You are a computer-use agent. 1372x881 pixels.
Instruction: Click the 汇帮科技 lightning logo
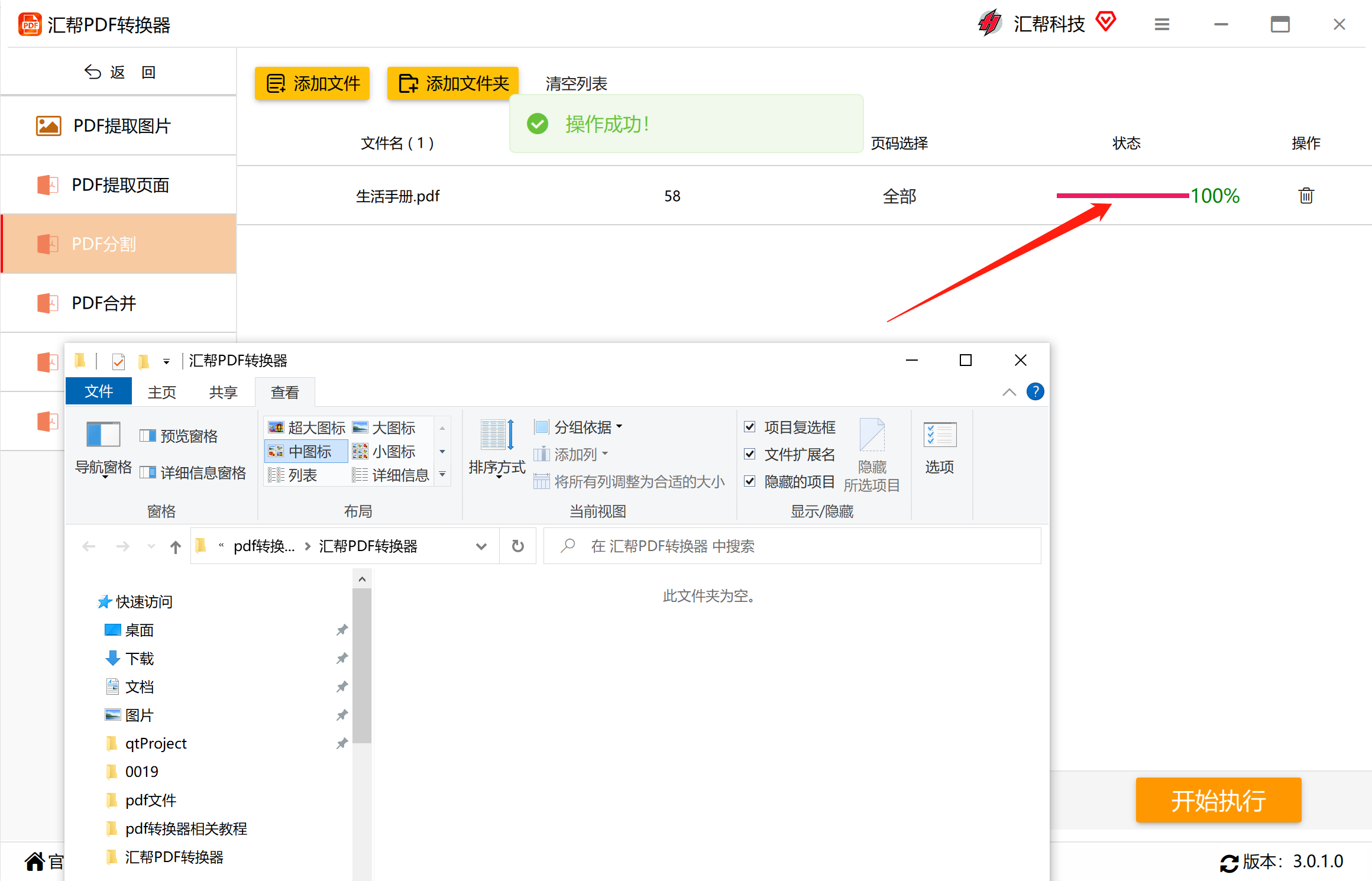coord(990,23)
